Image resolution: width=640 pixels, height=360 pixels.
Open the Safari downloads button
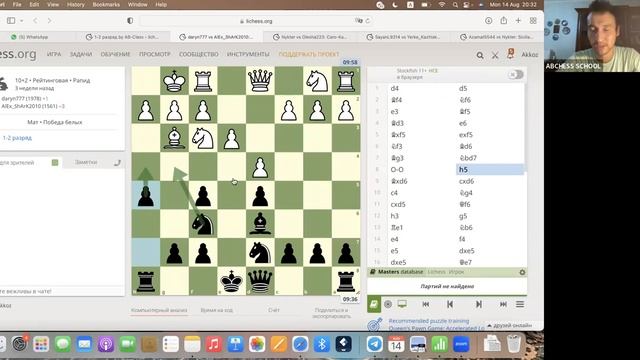click(489, 20)
